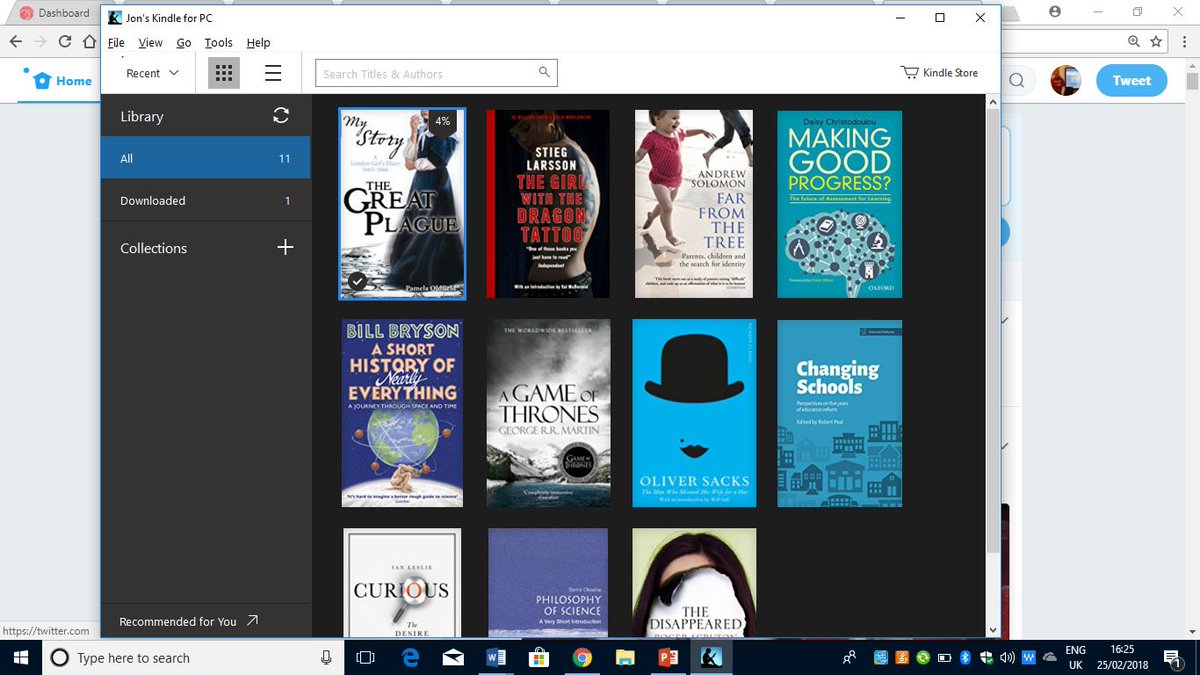Click the Type here to search box
Image resolution: width=1200 pixels, height=675 pixels.
tap(192, 657)
